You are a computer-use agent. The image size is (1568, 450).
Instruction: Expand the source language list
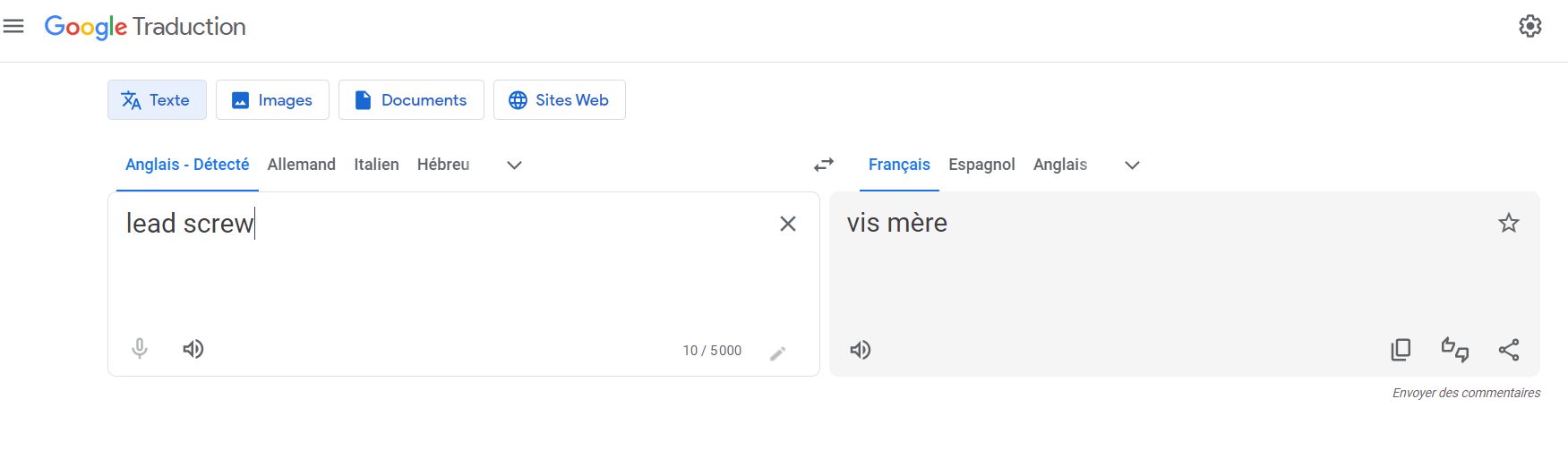514,166
